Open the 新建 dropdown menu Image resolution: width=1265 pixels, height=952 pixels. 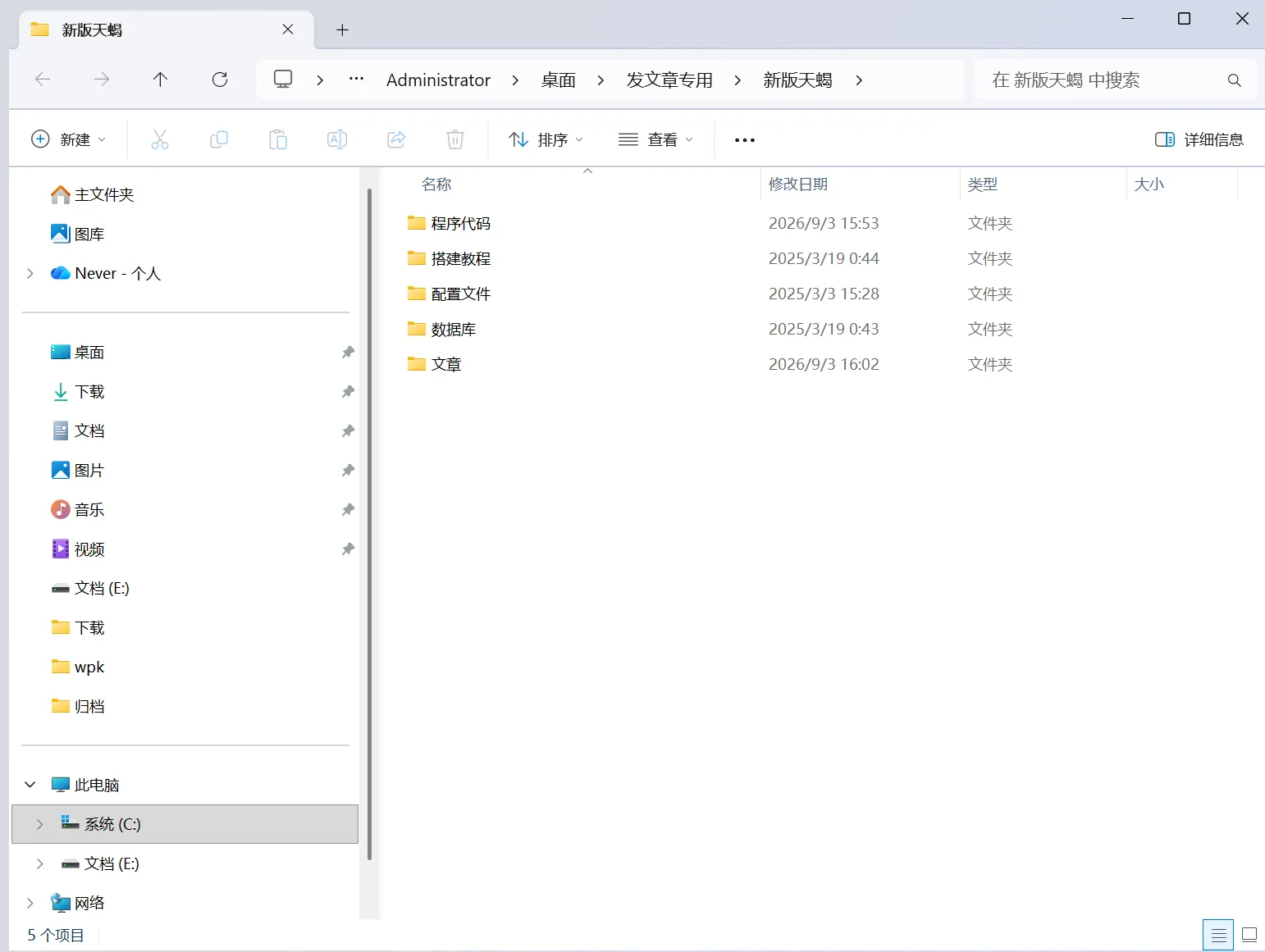coord(68,139)
